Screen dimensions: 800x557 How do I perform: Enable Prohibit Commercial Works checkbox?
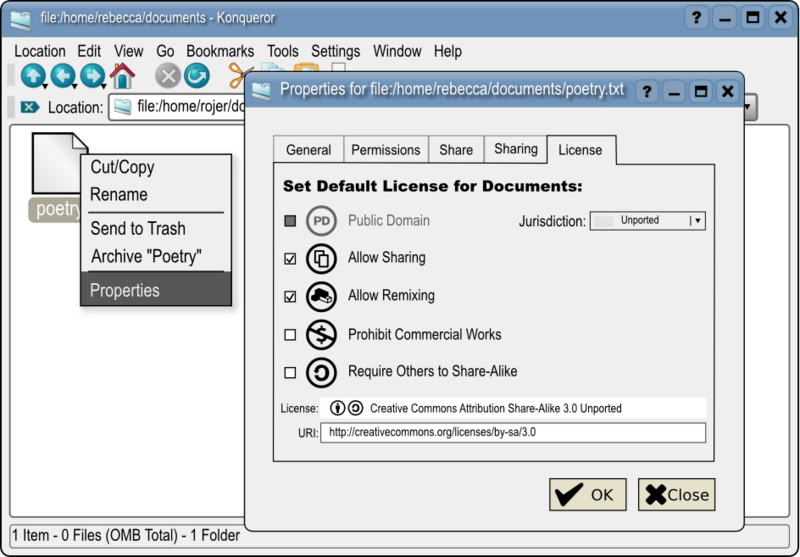coord(290,335)
